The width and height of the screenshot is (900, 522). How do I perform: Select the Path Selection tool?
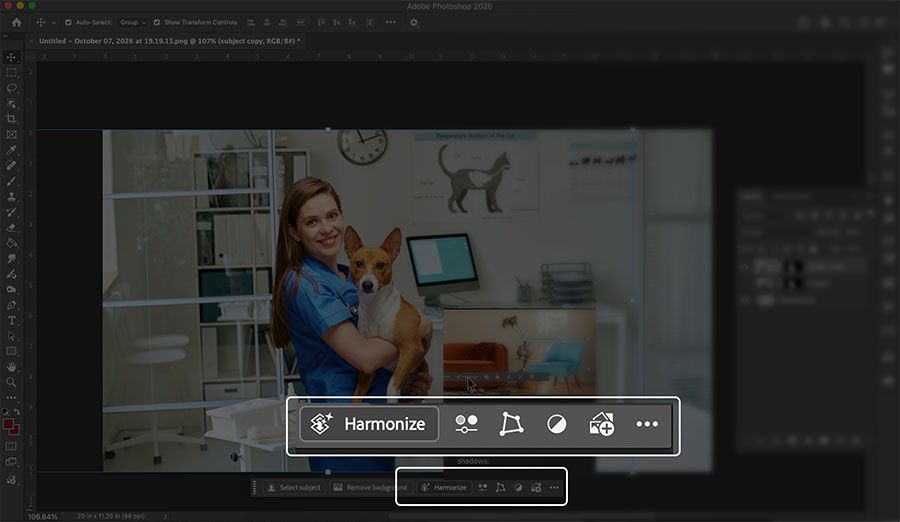click(x=11, y=336)
